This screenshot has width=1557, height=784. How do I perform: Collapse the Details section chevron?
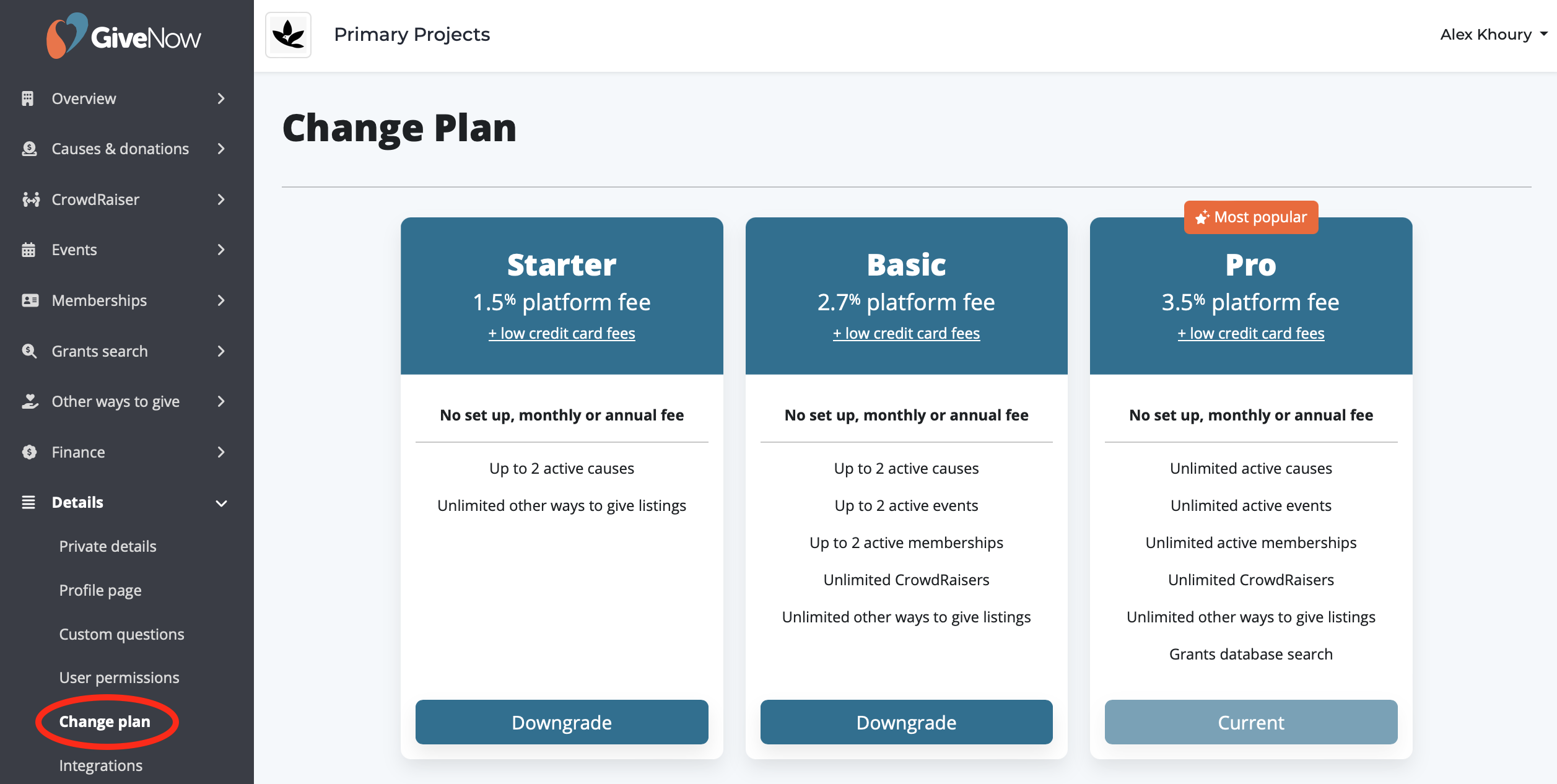221,503
